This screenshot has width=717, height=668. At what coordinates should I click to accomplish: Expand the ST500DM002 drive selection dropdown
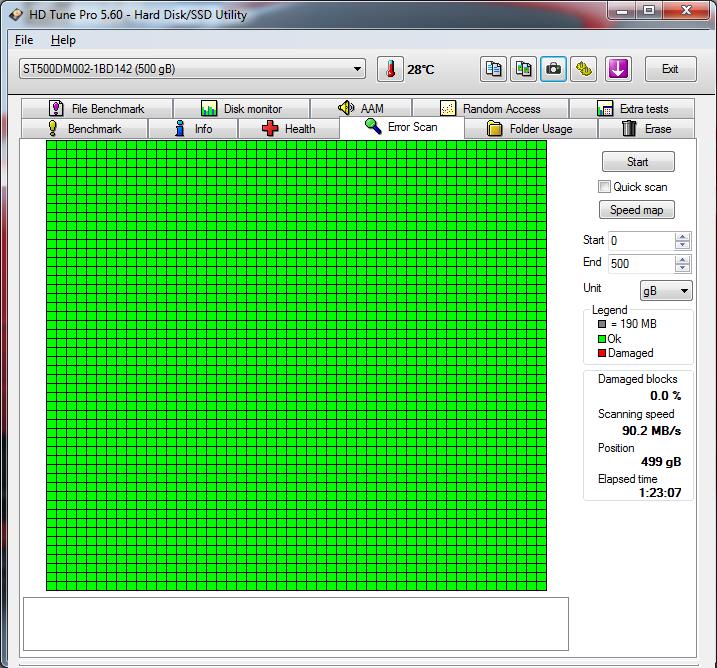tap(358, 69)
